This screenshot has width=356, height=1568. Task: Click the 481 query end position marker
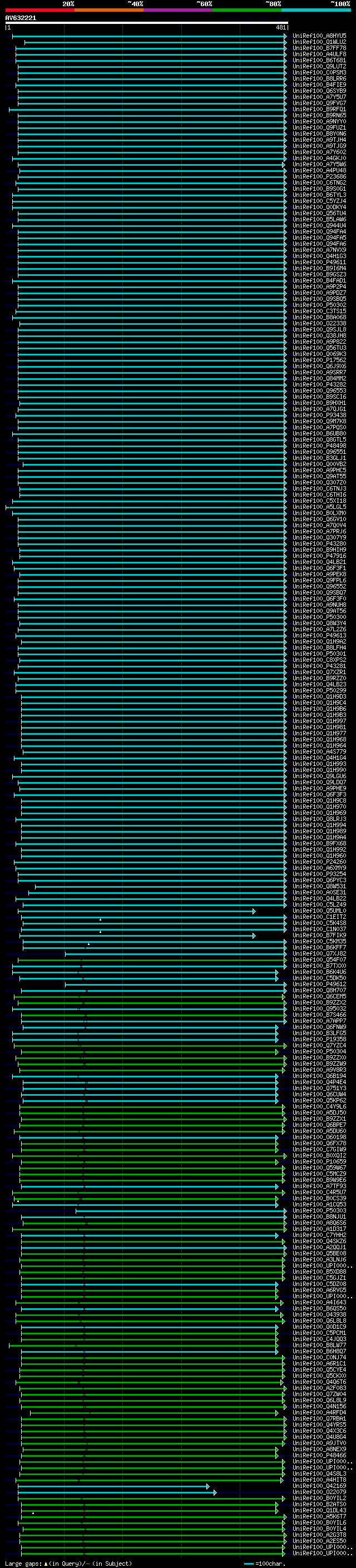coord(280,27)
